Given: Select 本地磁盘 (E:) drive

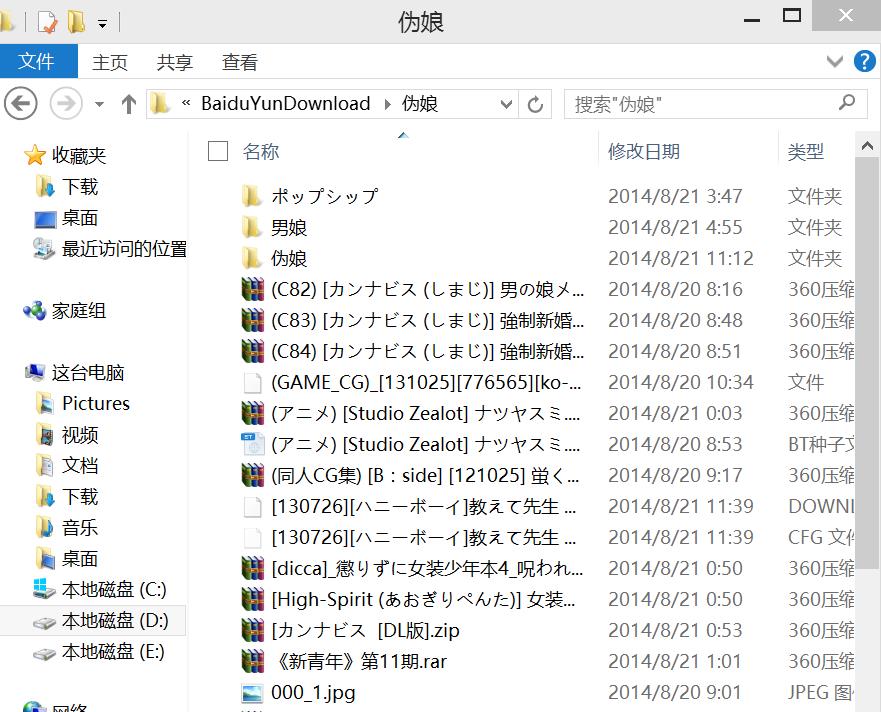Looking at the screenshot, I should (x=113, y=651).
